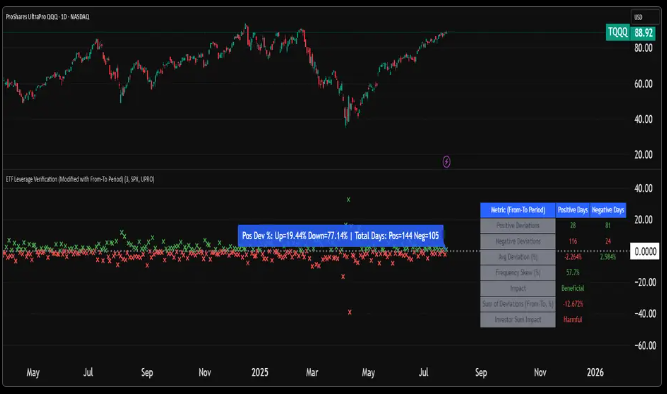The height and width of the screenshot is (394, 667).
Task: Click the 2025 time axis label
Action: point(259,372)
